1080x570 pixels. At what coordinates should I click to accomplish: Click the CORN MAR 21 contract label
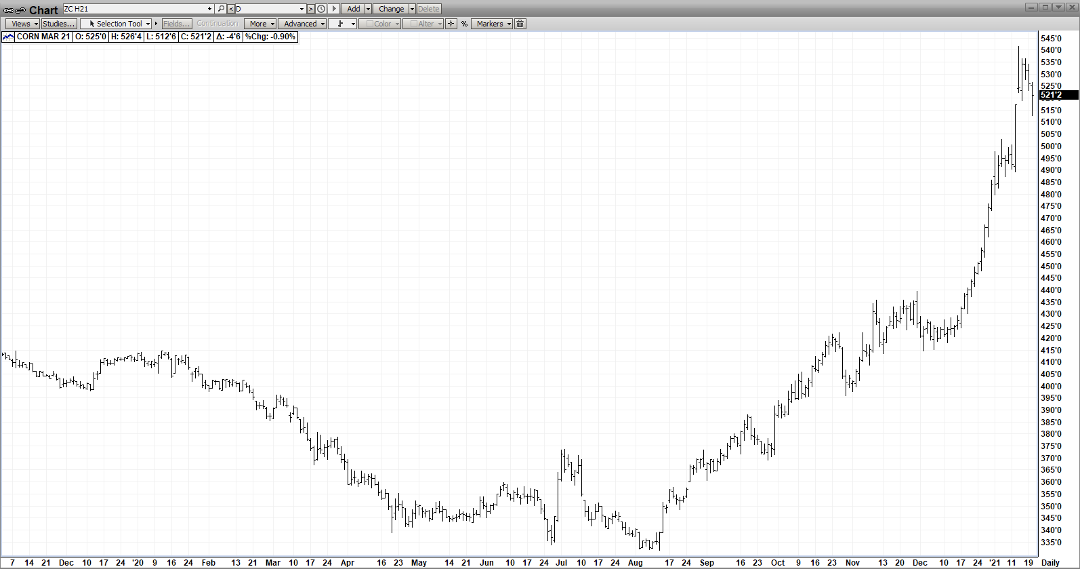(43, 36)
